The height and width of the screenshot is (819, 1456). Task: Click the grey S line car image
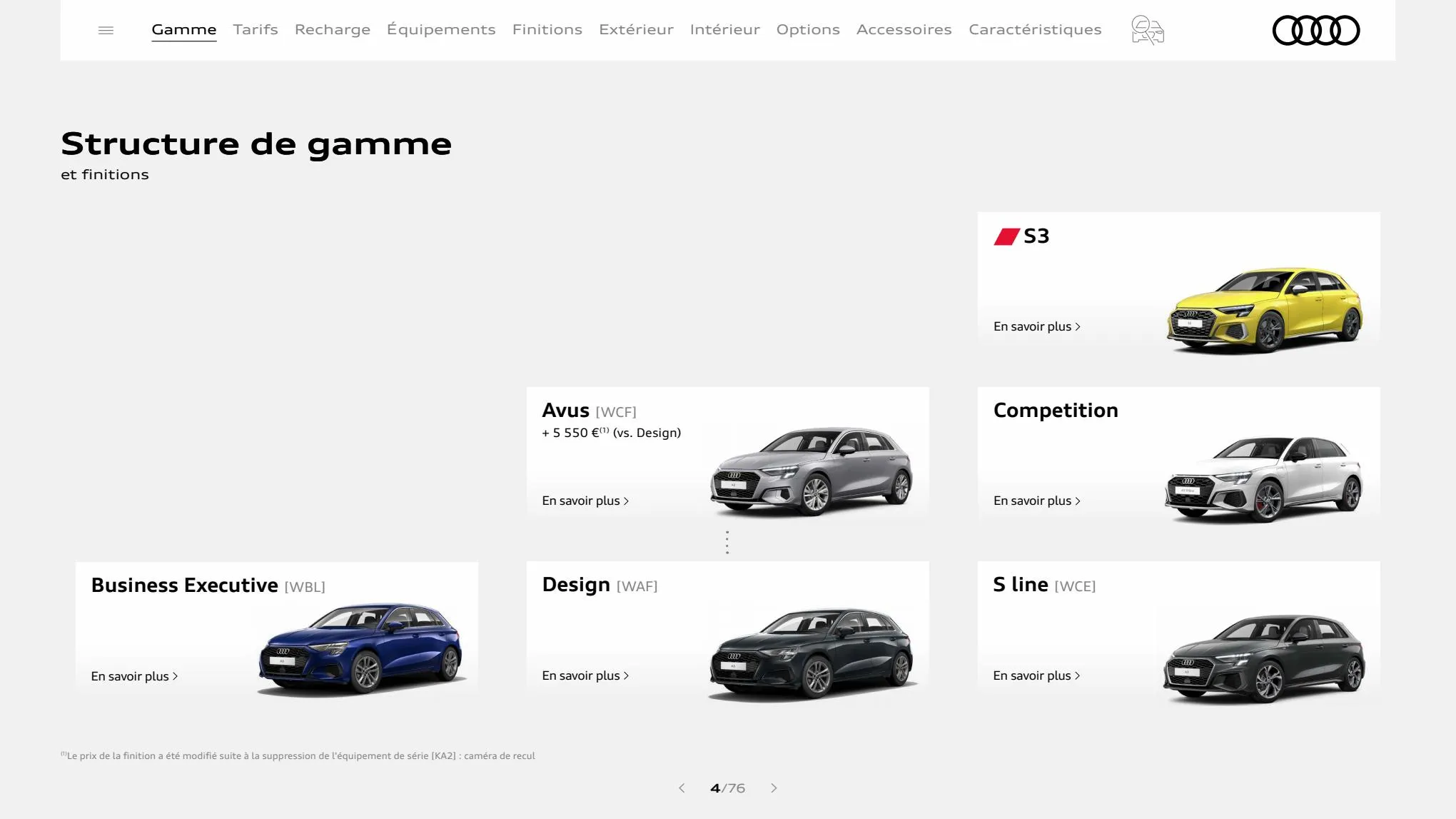pos(1263,658)
